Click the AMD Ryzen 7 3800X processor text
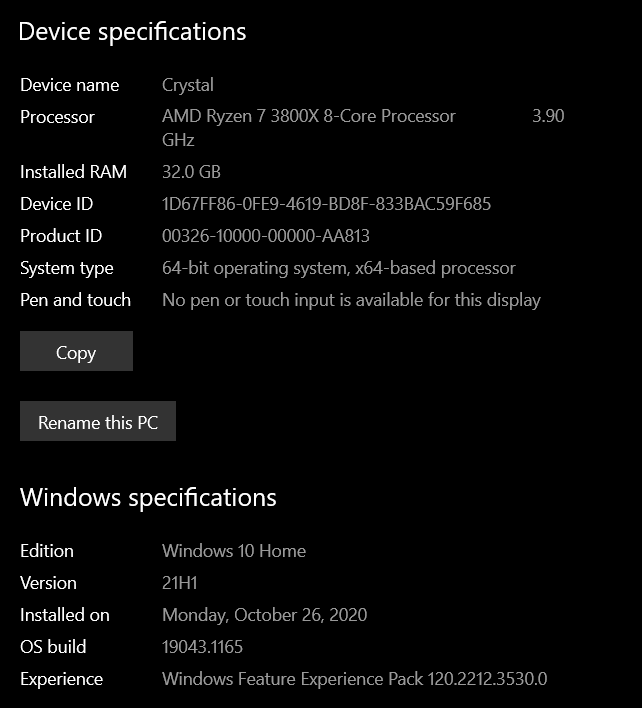The width and height of the screenshot is (642, 708). pyautogui.click(x=308, y=117)
